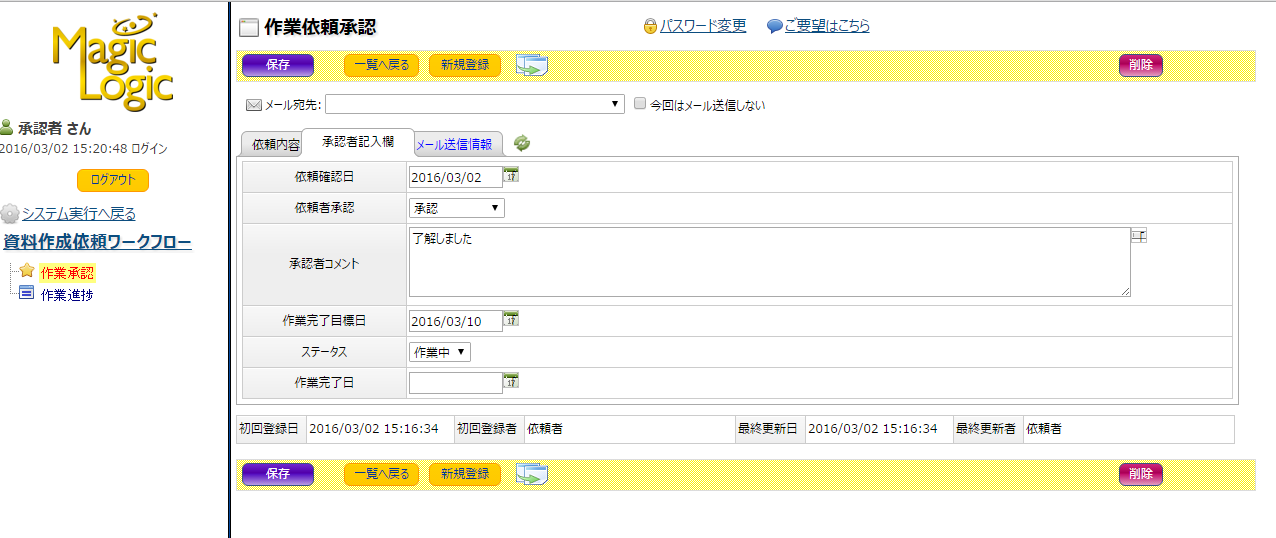The image size is (1276, 538).
Task: Open the メール宛先 dropdown
Action: click(475, 104)
